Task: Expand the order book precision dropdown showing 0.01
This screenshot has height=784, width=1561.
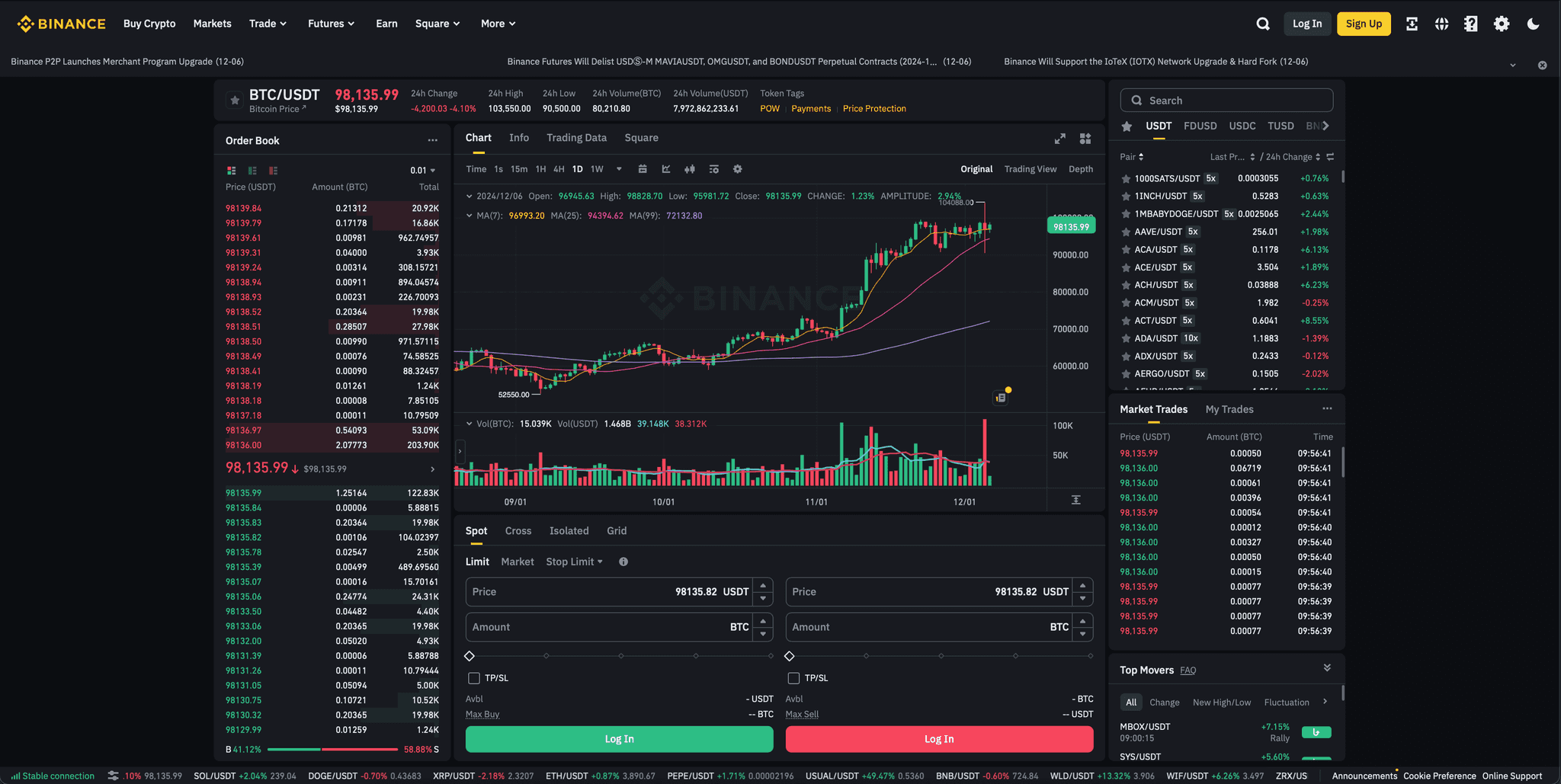Action: click(x=418, y=170)
